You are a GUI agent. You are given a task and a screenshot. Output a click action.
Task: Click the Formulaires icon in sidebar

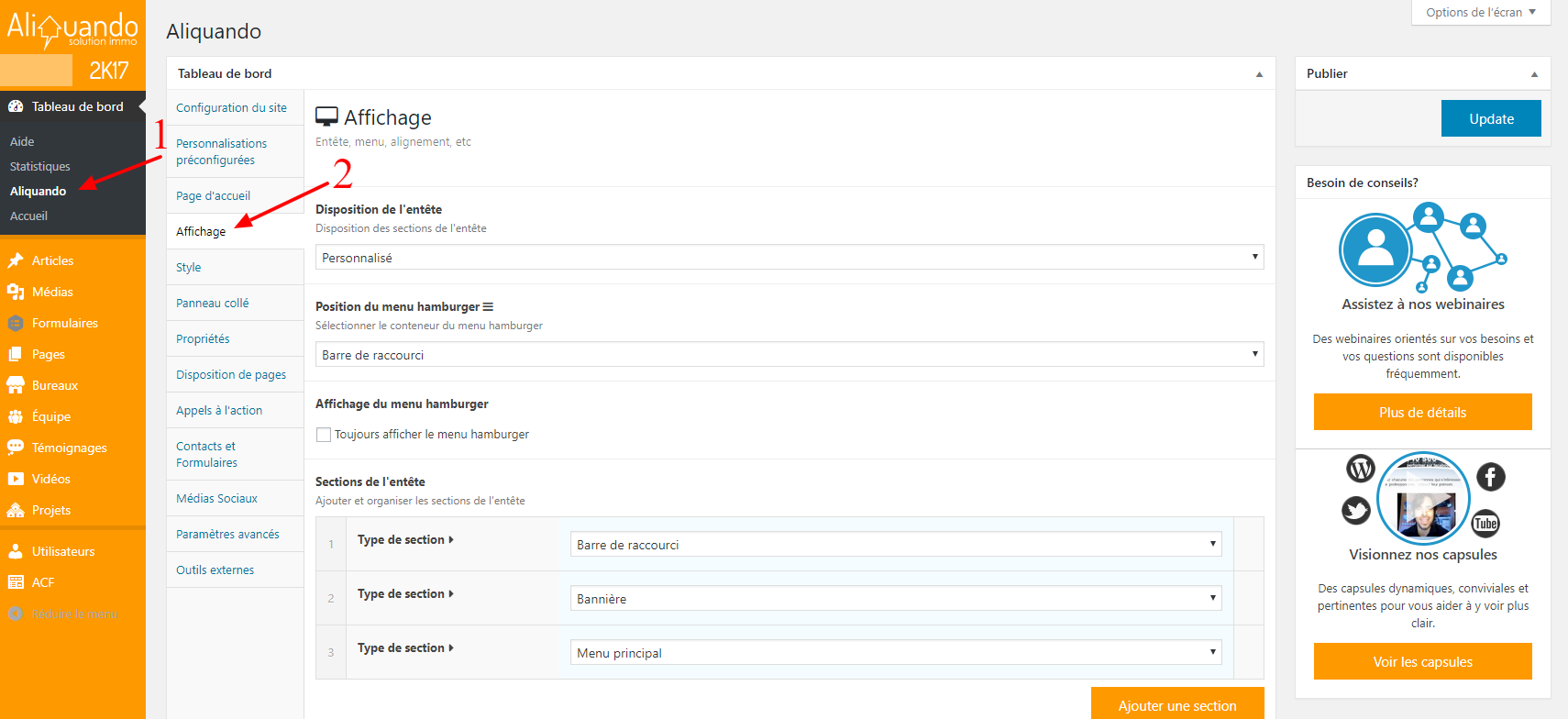16,323
